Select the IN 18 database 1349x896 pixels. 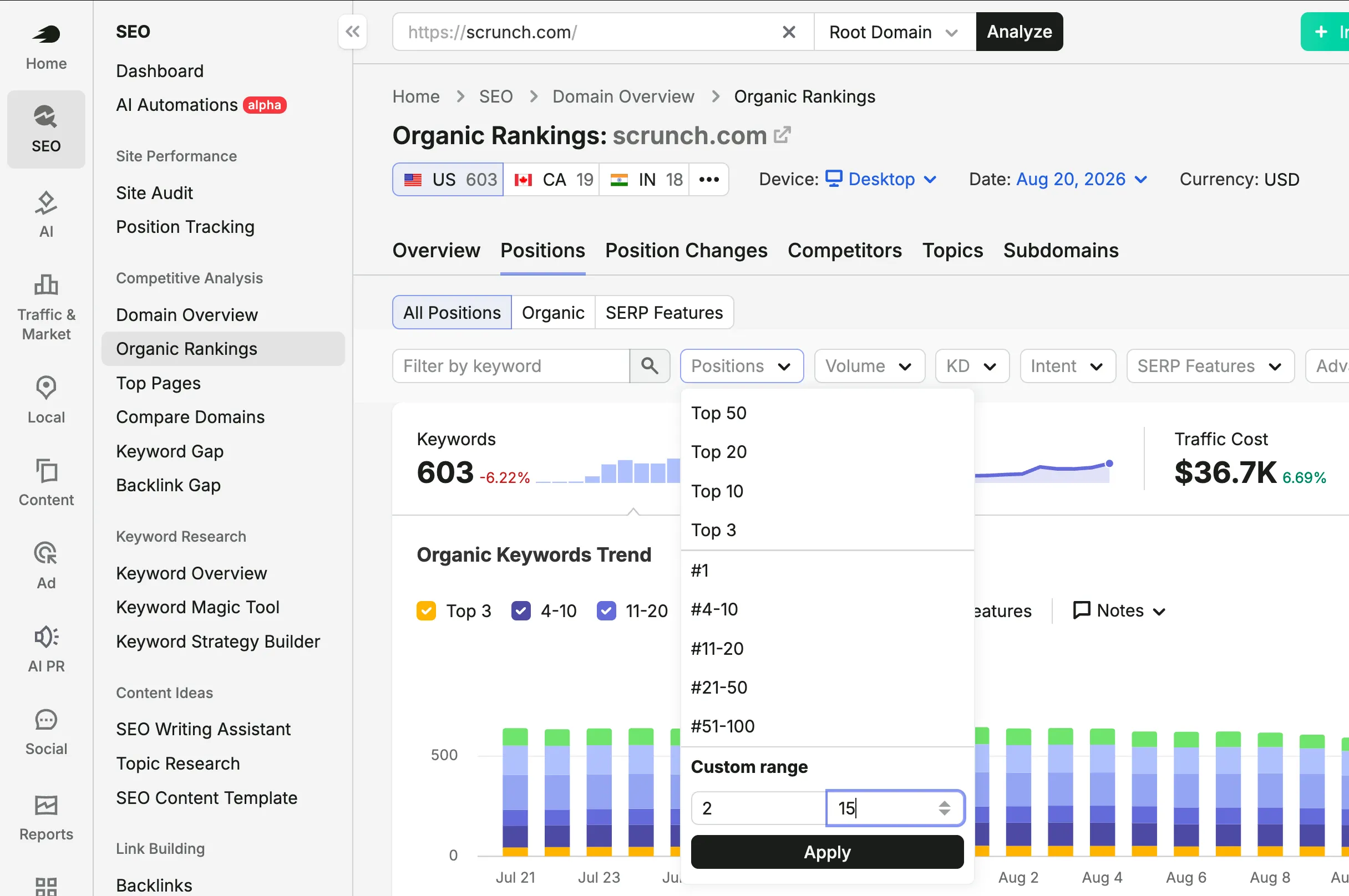[645, 180]
